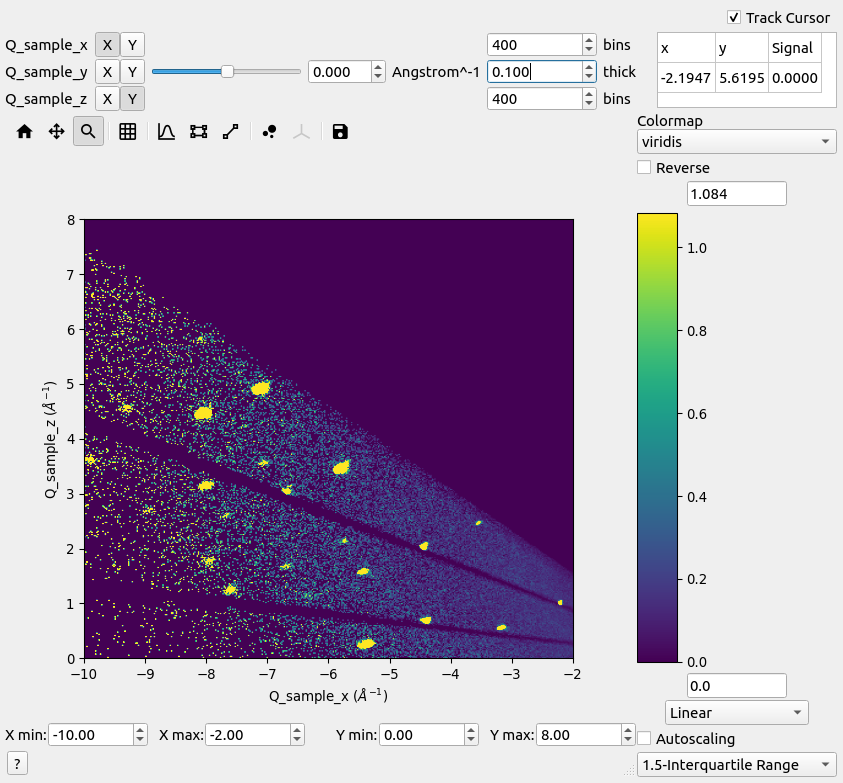Select the line cut tool
843x783 pixels.
pos(230,131)
